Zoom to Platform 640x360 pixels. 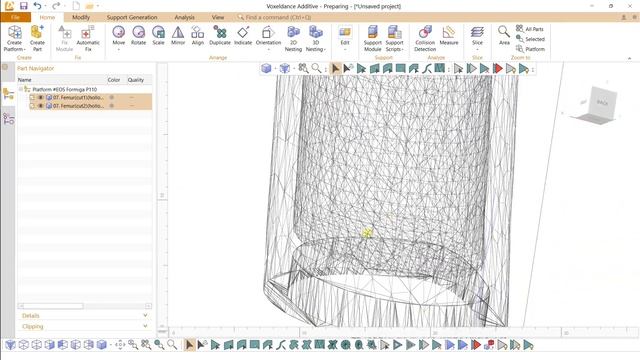point(530,49)
